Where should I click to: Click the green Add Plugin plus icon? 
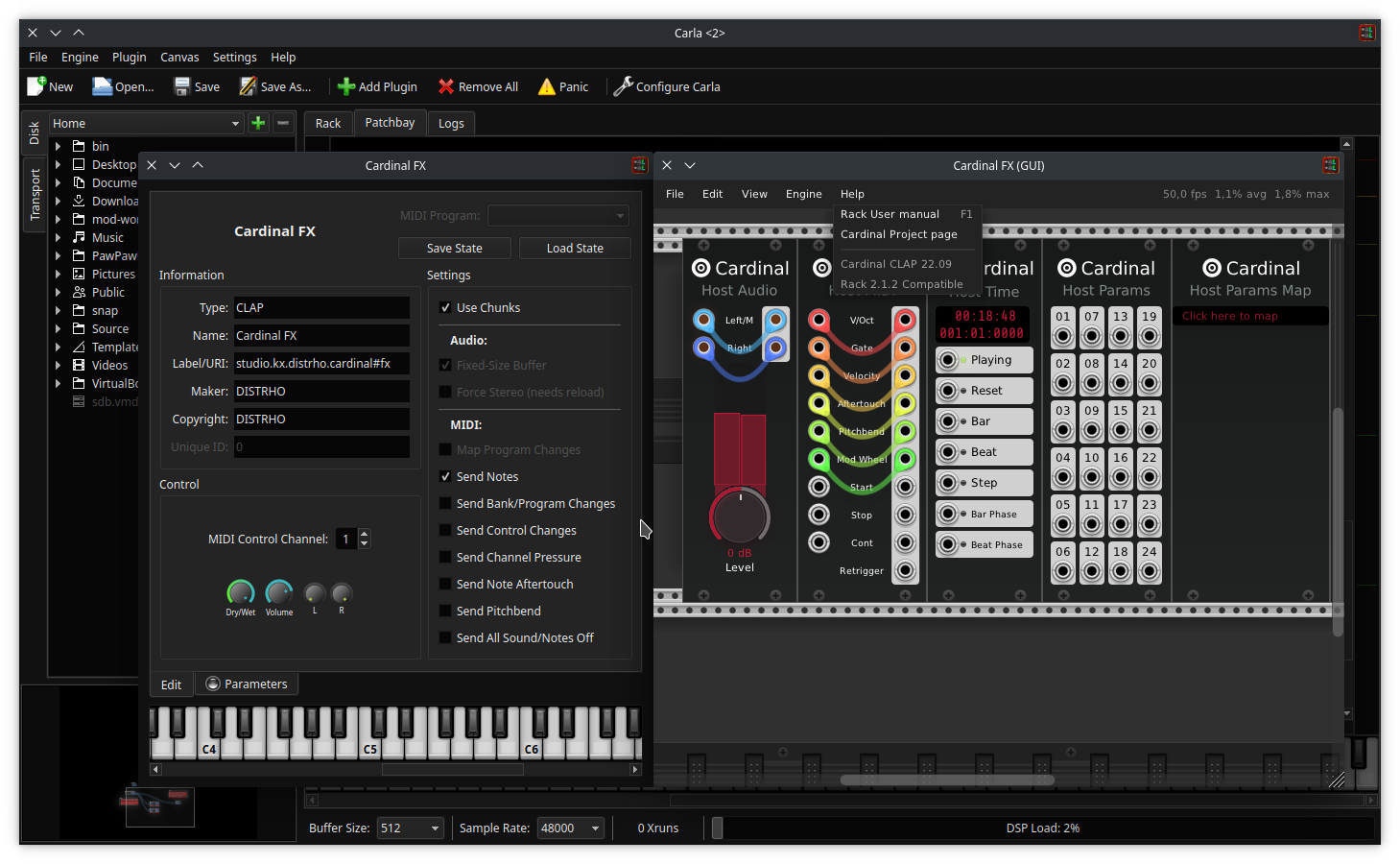(x=346, y=86)
